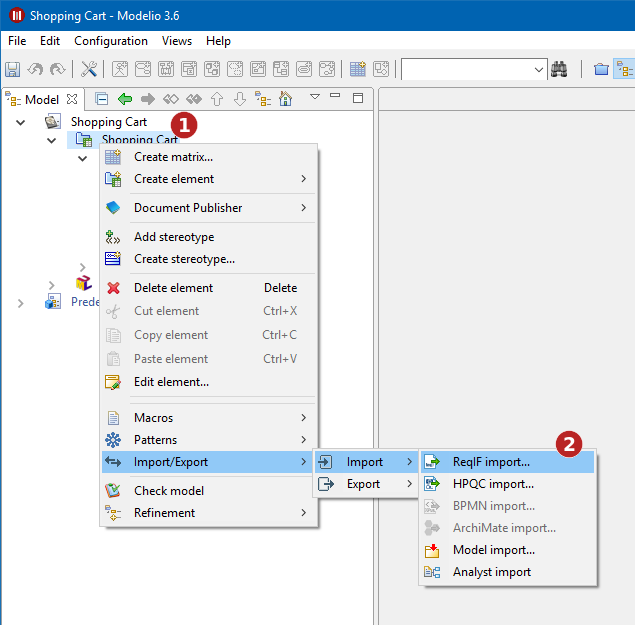The width and height of the screenshot is (635, 625).
Task: Click the gray up arrow in Model panel
Action: [x=217, y=99]
